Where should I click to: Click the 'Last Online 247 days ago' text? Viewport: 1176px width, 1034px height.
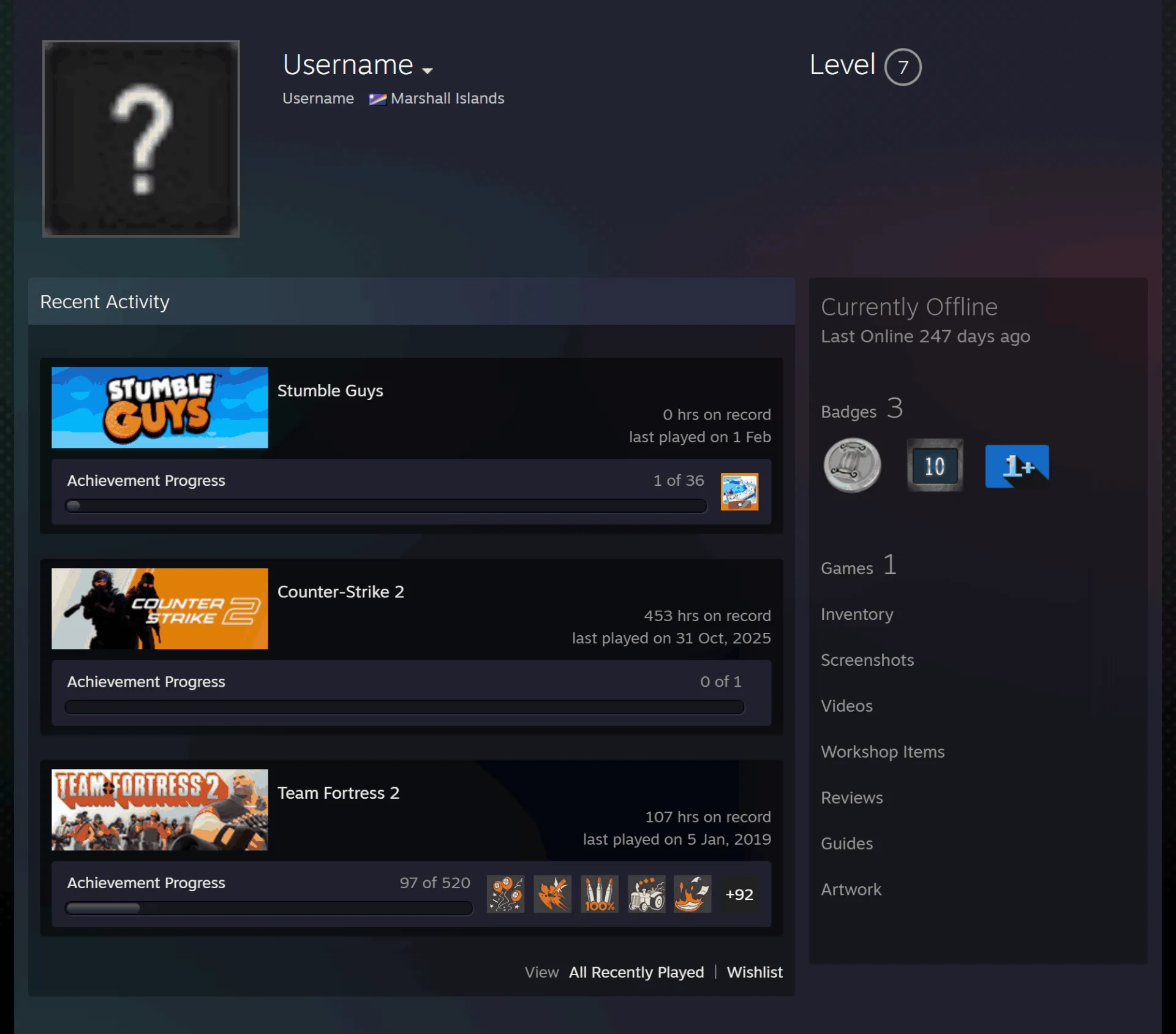pos(925,336)
